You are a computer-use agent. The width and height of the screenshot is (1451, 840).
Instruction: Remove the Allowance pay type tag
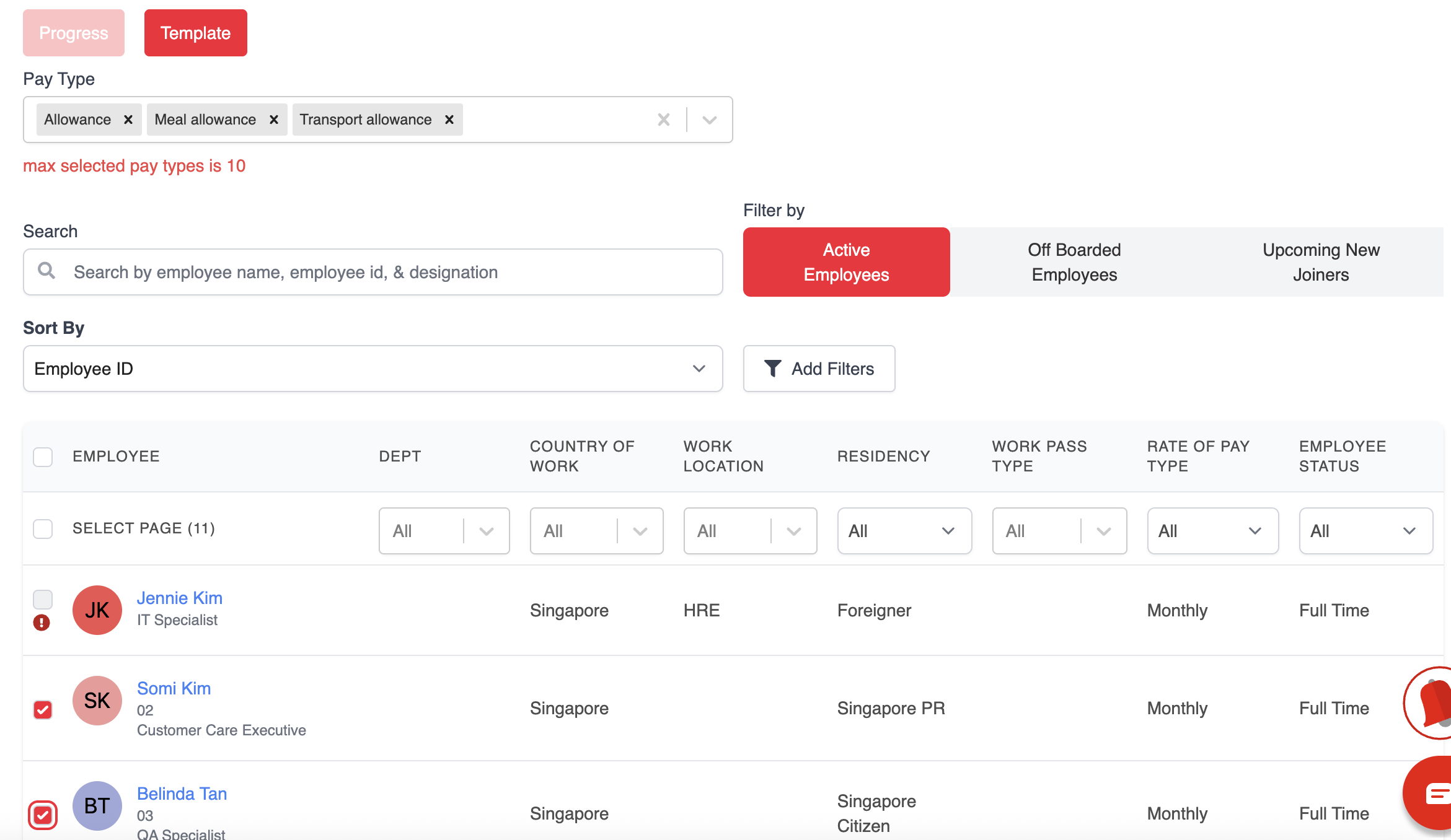click(x=128, y=120)
